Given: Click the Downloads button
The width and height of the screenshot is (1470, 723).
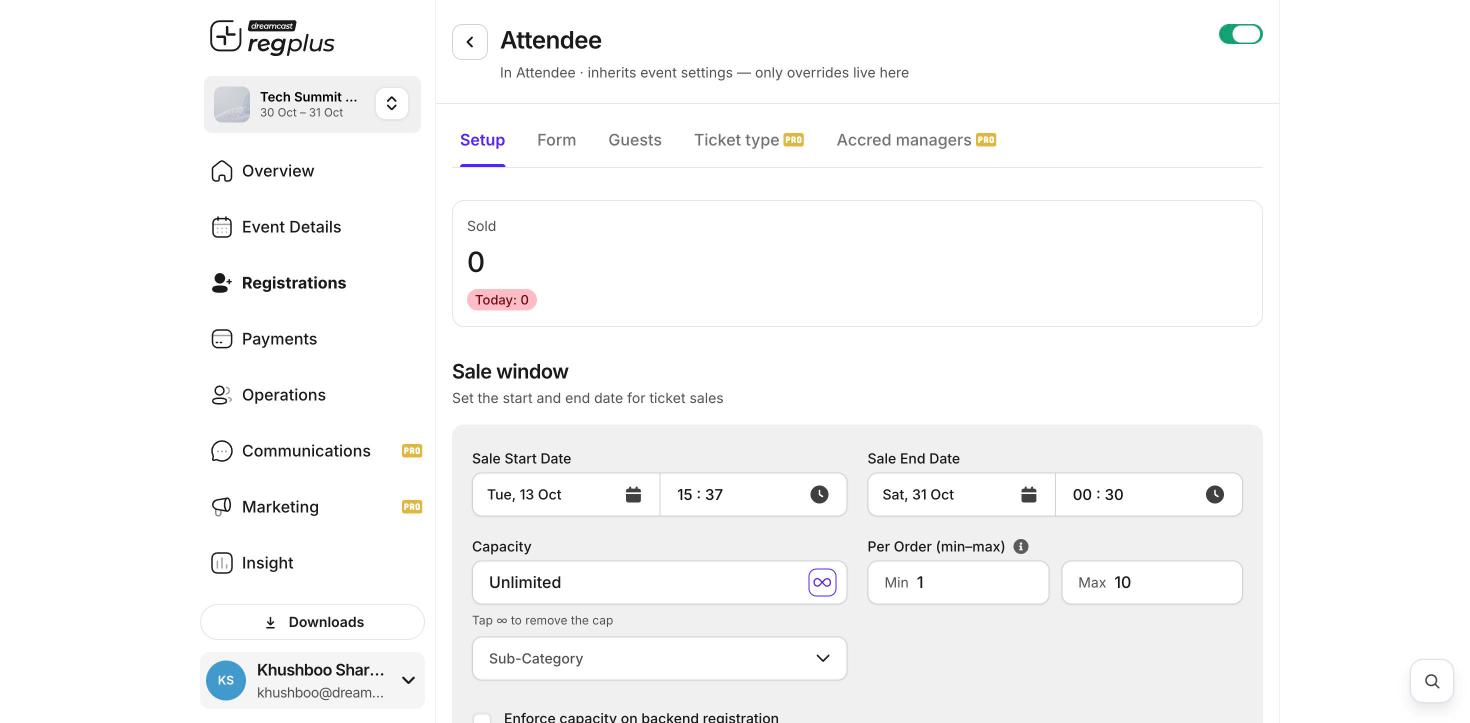Looking at the screenshot, I should pos(312,622).
